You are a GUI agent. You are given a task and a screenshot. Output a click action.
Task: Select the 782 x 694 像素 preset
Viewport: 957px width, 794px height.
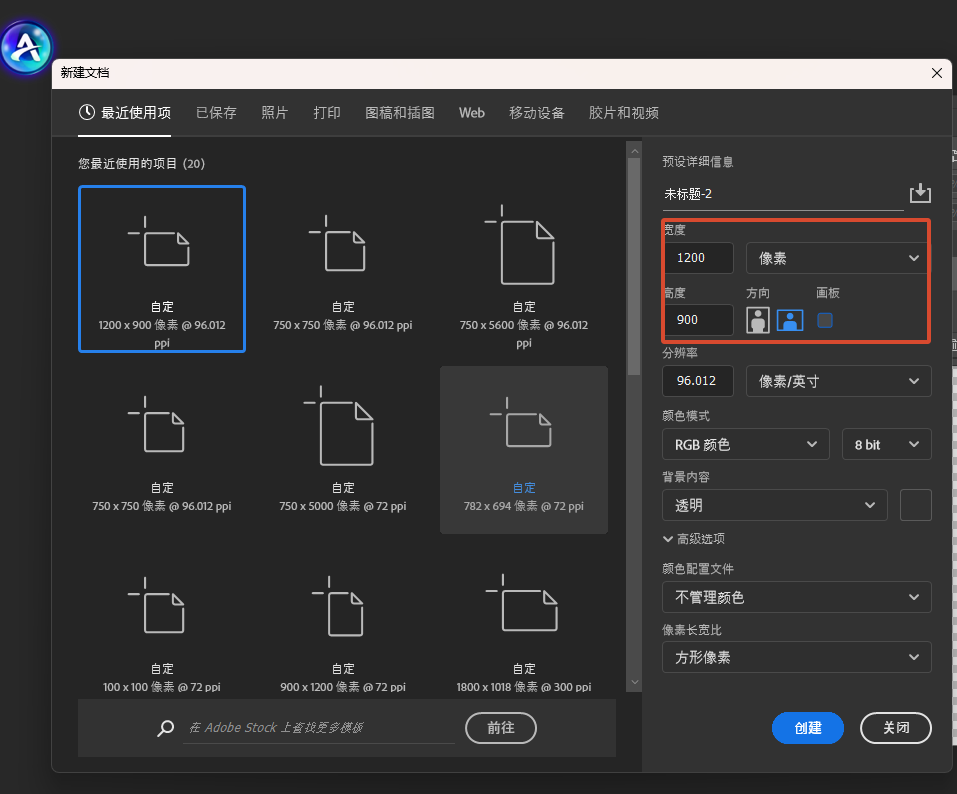pos(524,450)
